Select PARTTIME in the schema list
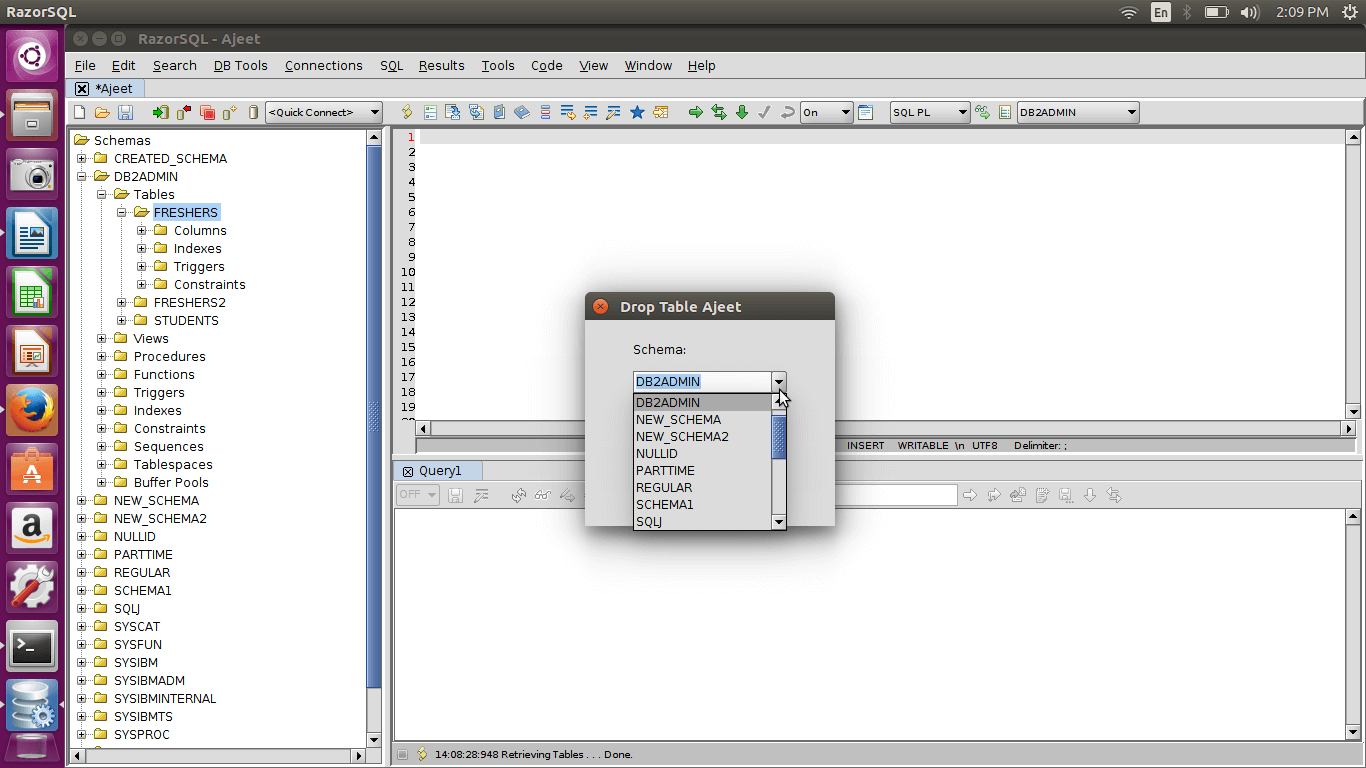1366x768 pixels. click(x=665, y=471)
